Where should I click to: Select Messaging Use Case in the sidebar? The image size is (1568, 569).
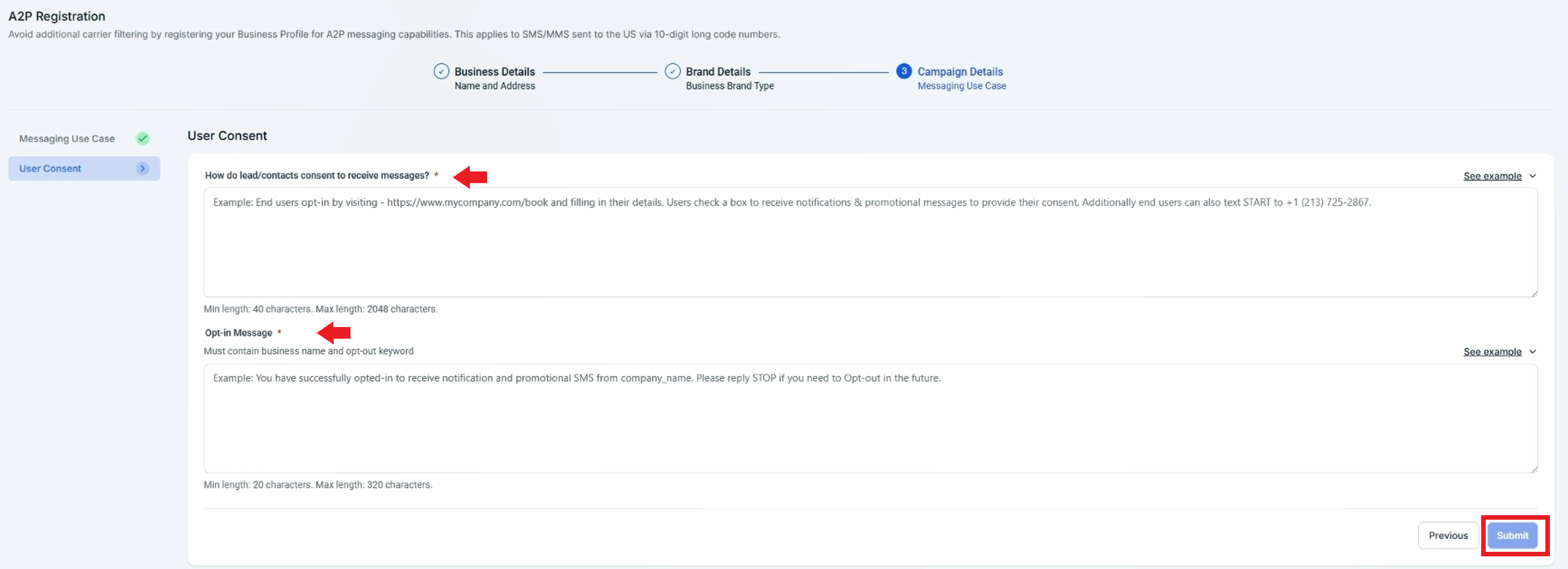coord(67,139)
